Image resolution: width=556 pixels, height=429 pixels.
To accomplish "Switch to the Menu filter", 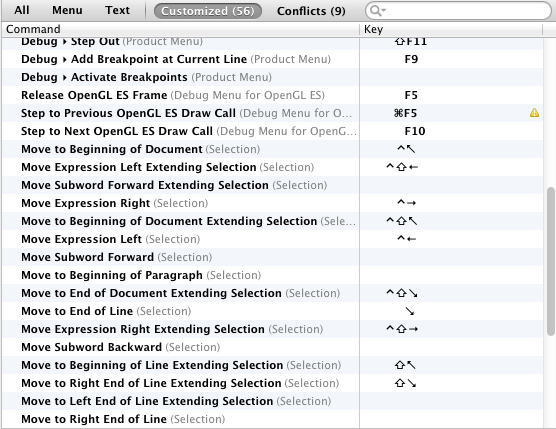I will (x=67, y=10).
